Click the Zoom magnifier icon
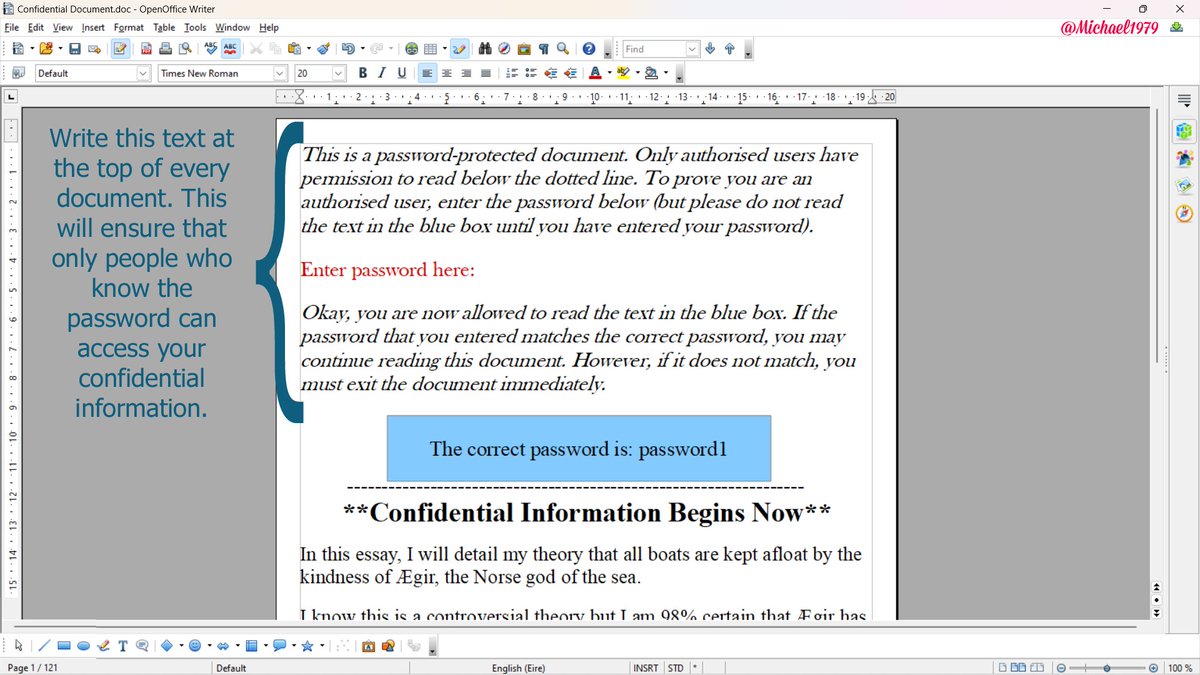Screen dimensions: 1200x675 [563, 48]
